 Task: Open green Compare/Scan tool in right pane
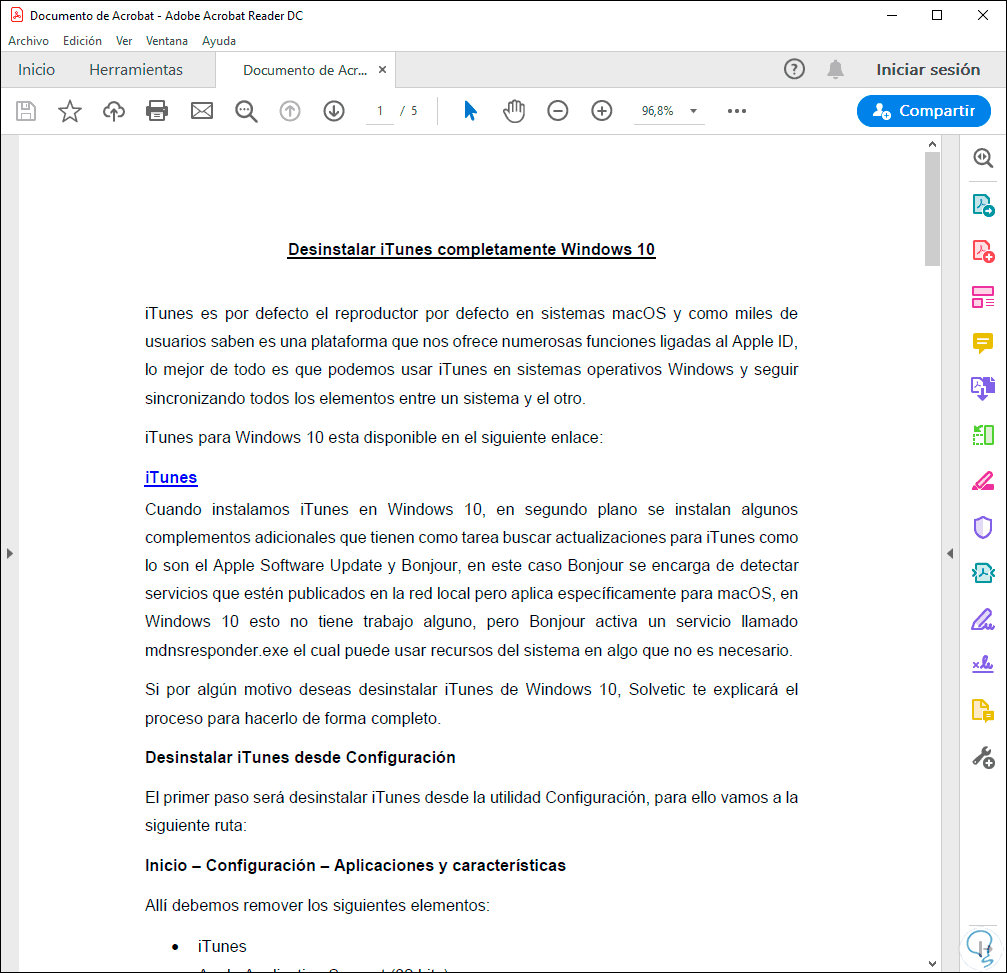tap(983, 435)
